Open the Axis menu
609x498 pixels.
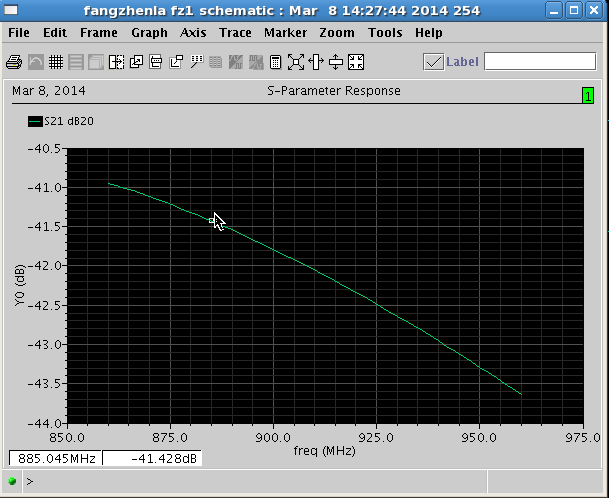(193, 33)
